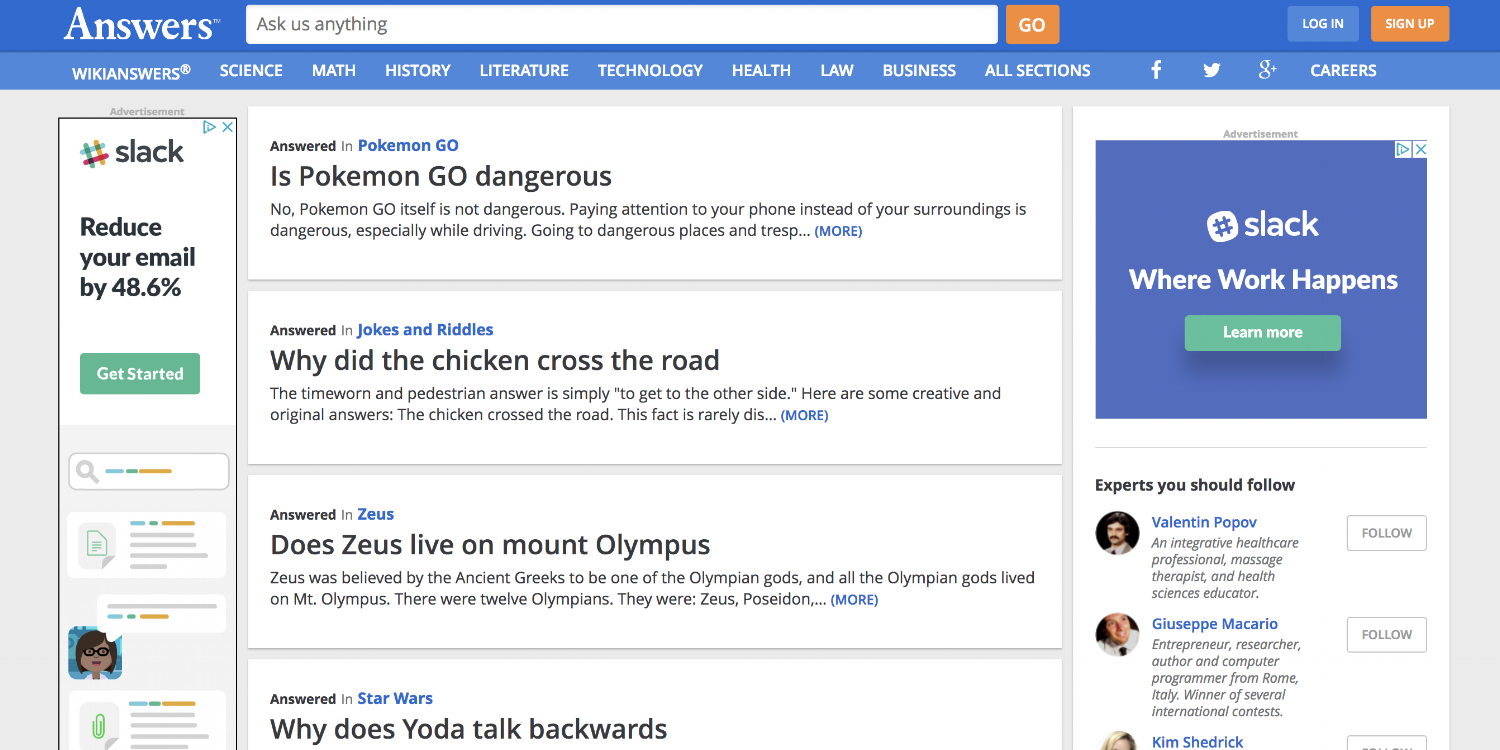Click Giuseppe Macario's profile photo
The width and height of the screenshot is (1500, 750).
[x=1117, y=634]
